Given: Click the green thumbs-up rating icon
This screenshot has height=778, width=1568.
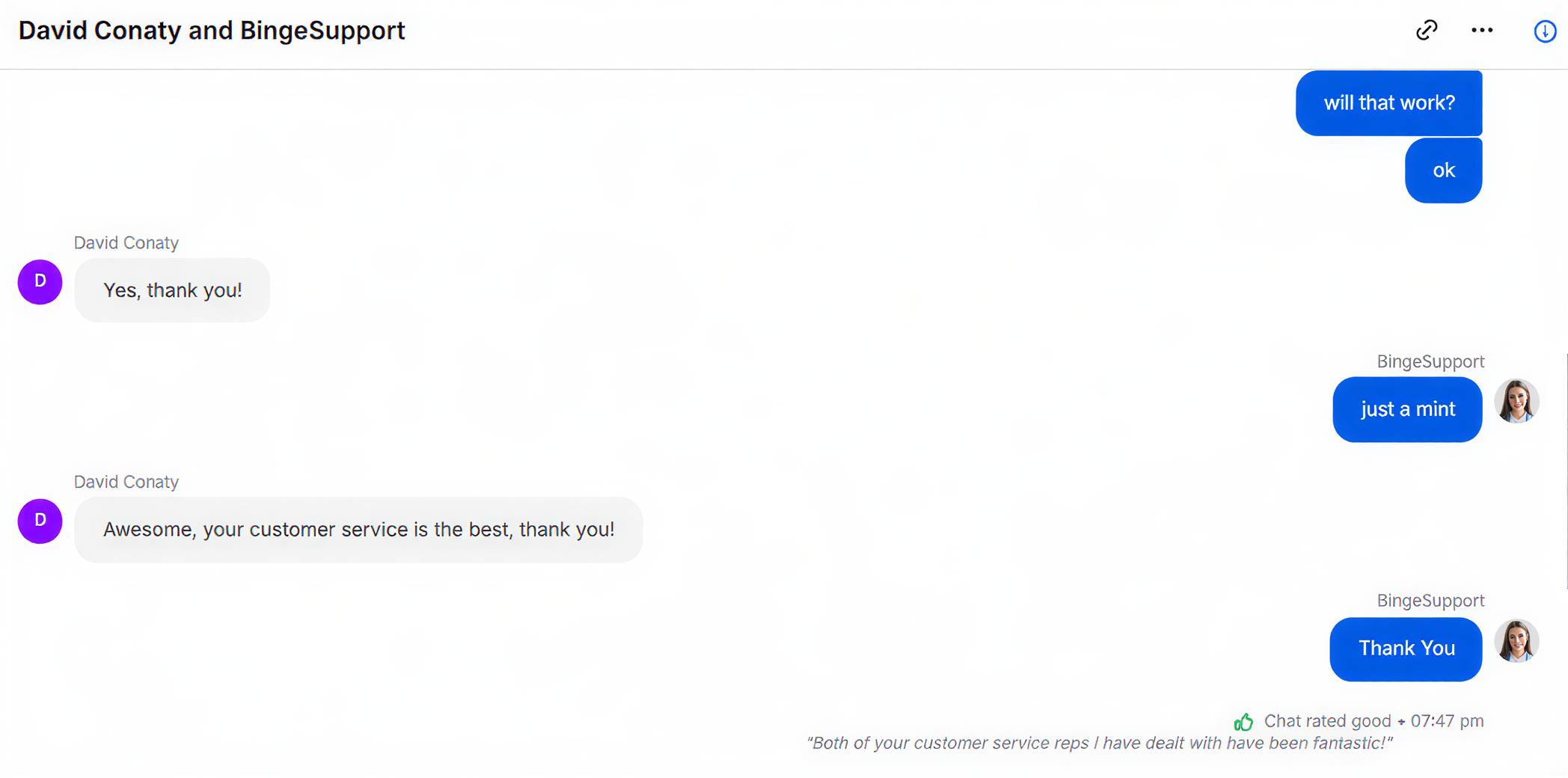Looking at the screenshot, I should (1243, 722).
